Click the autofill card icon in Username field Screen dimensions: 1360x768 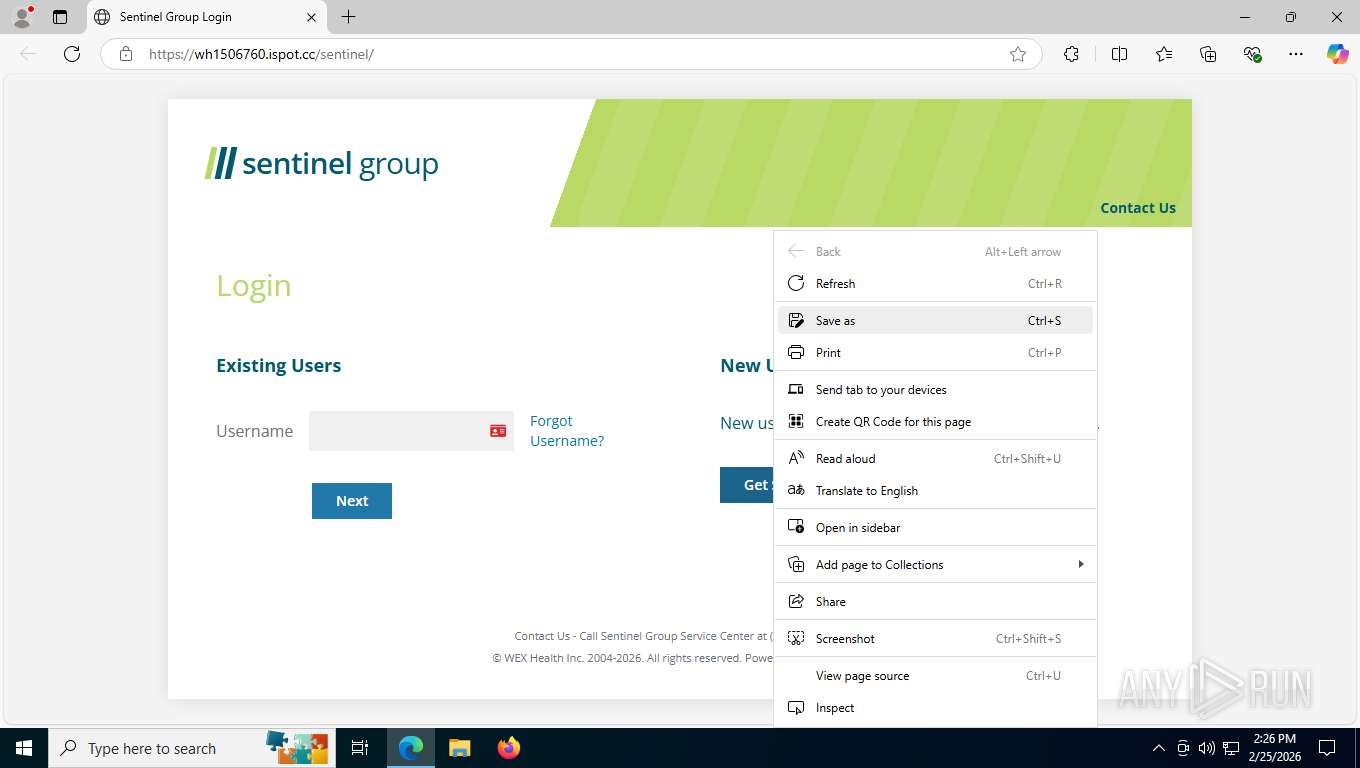(x=498, y=431)
